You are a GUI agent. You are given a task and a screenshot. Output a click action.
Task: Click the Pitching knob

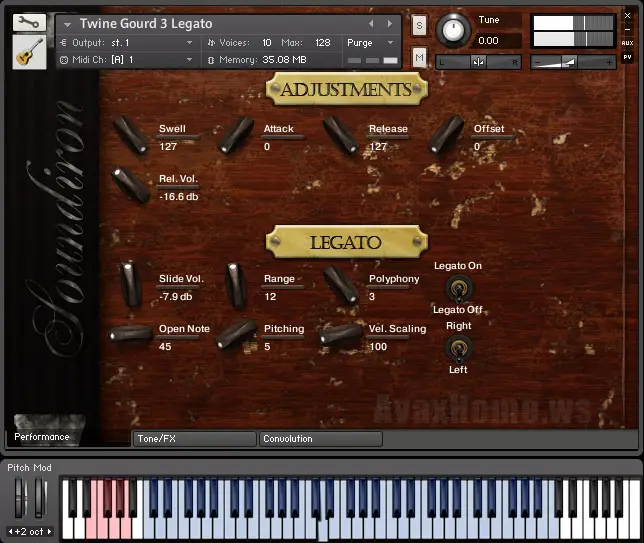point(236,334)
